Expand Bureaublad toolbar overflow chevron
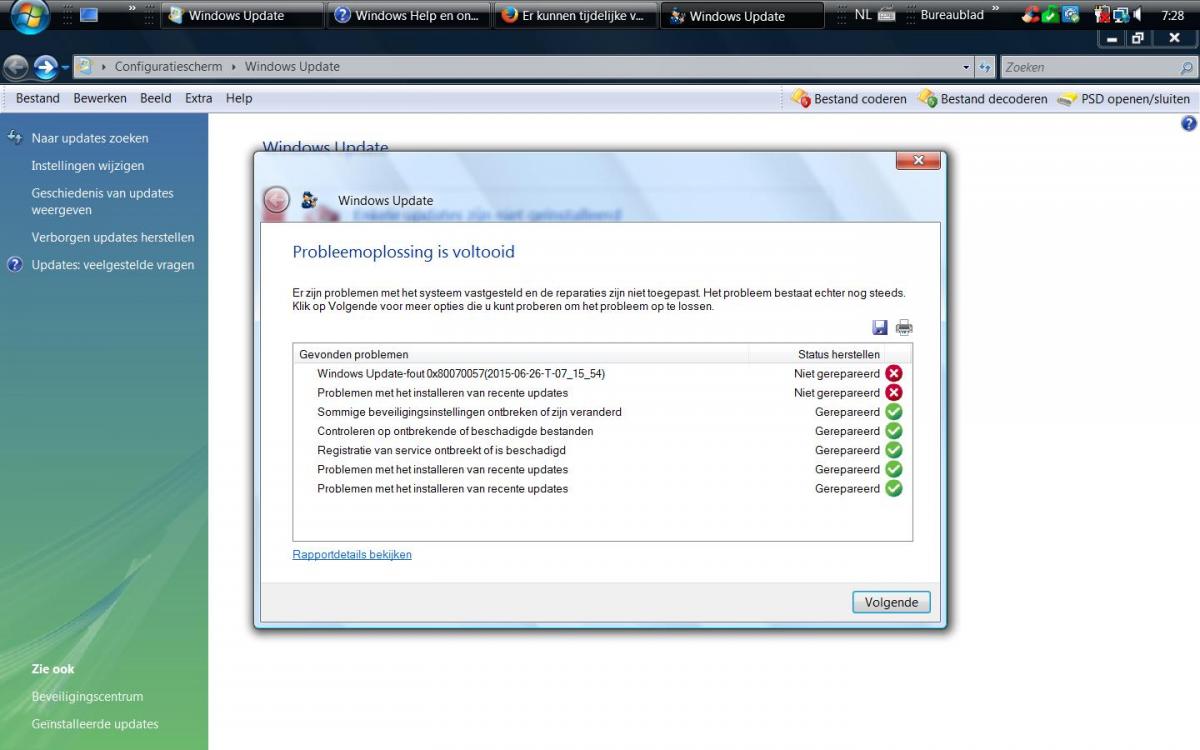 996,9
